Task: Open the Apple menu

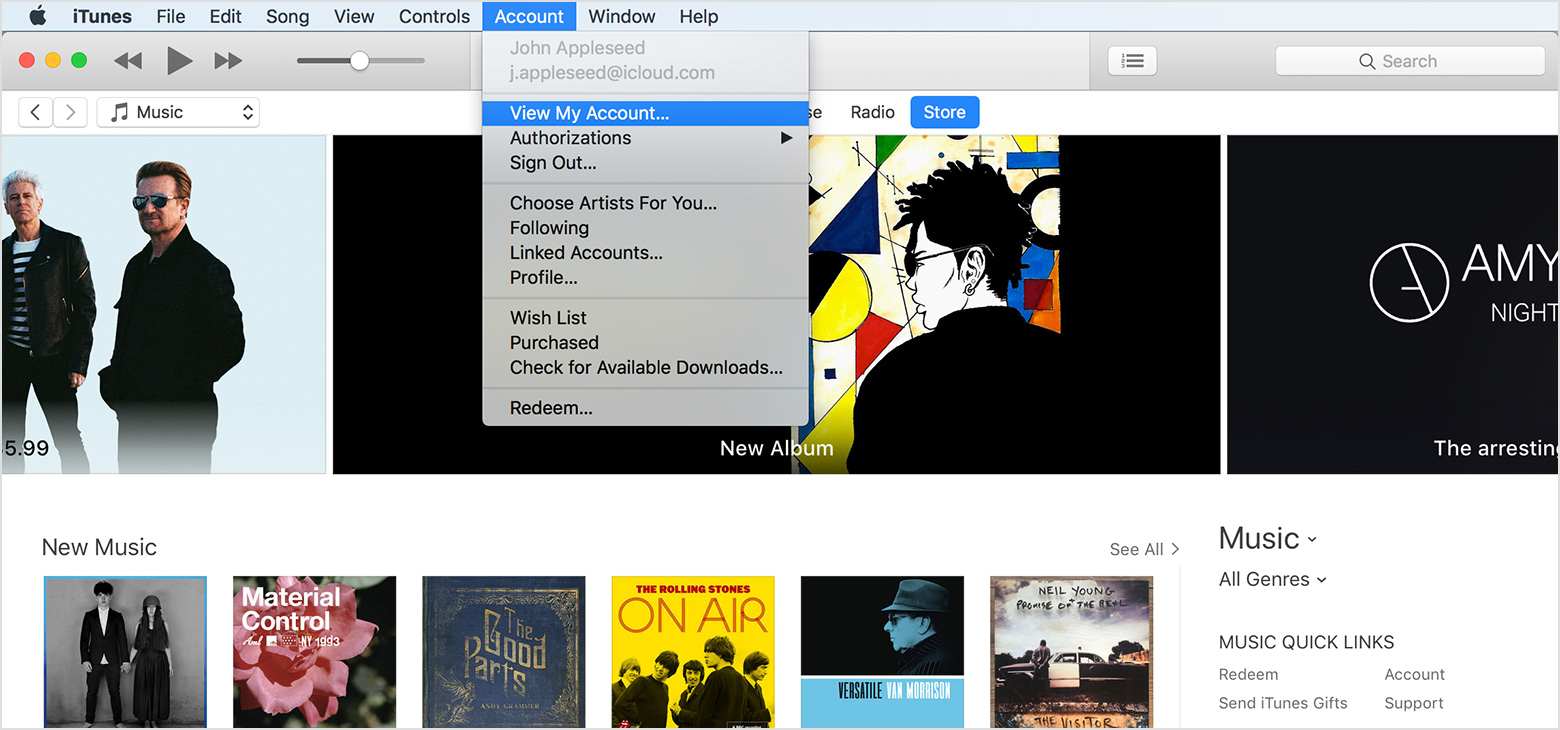Action: [38, 16]
